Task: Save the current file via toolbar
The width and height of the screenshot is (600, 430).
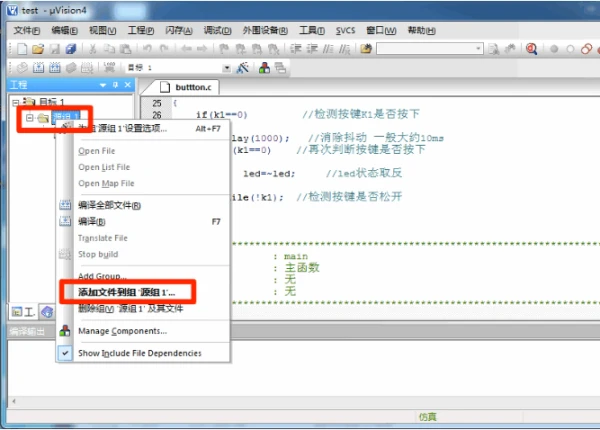Action: point(55,49)
